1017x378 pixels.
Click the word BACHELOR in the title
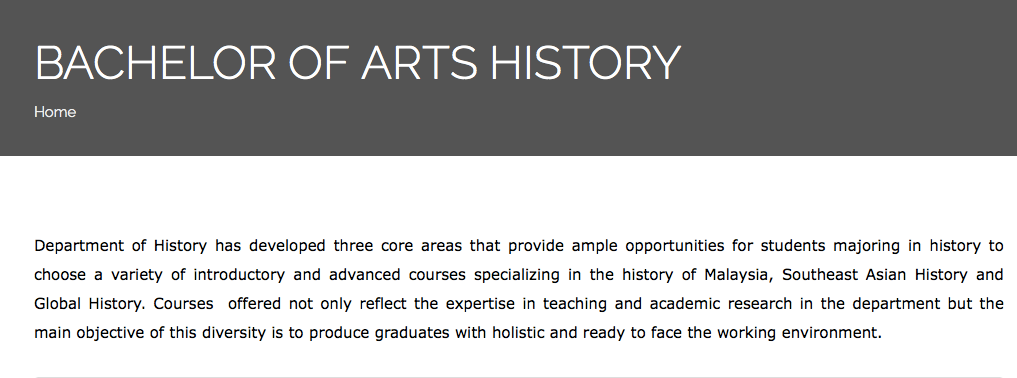155,63
